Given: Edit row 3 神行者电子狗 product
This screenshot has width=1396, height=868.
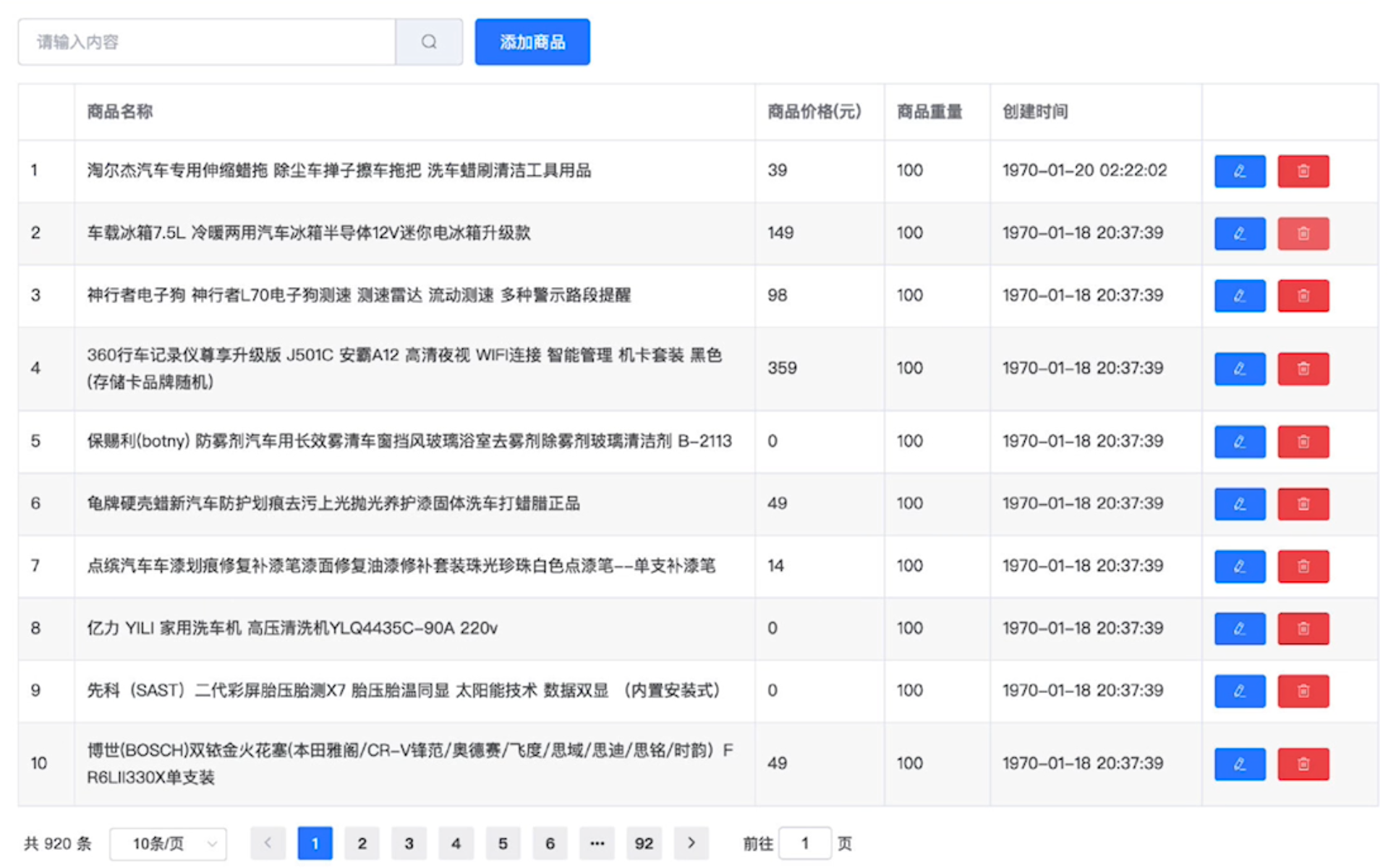Looking at the screenshot, I should [1240, 296].
